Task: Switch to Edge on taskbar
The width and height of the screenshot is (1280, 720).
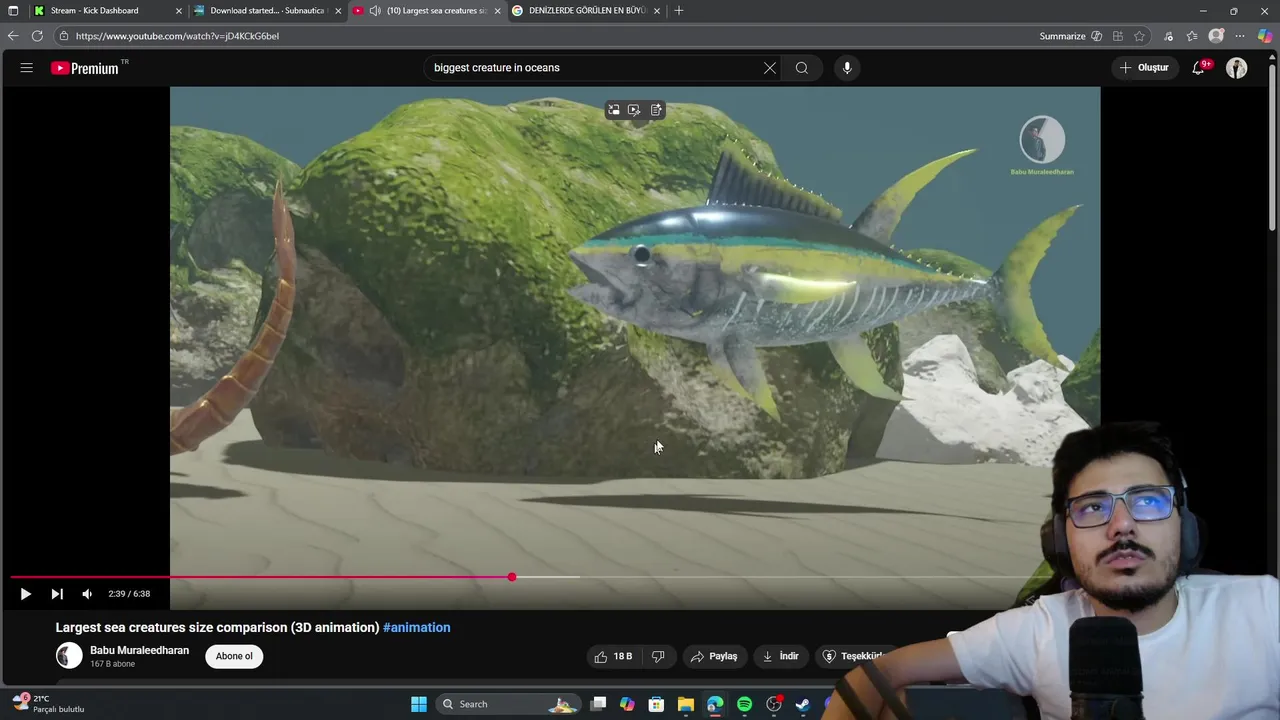Action: pos(715,704)
